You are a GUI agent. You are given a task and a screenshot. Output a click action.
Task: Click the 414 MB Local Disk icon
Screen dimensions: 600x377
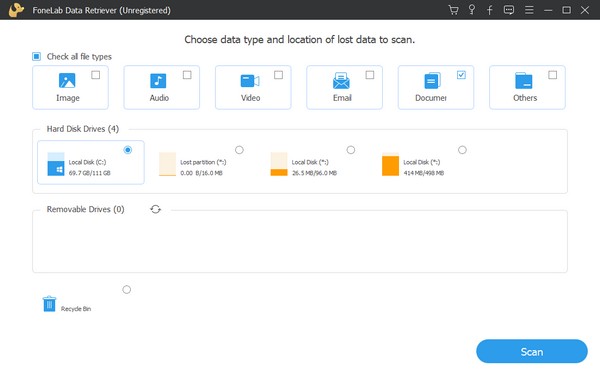390,164
